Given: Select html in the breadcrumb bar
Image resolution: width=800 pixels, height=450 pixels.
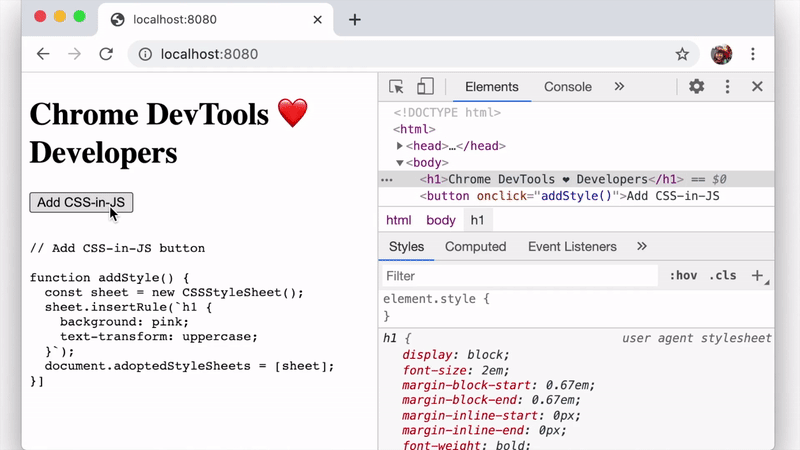Looking at the screenshot, I should [398, 220].
